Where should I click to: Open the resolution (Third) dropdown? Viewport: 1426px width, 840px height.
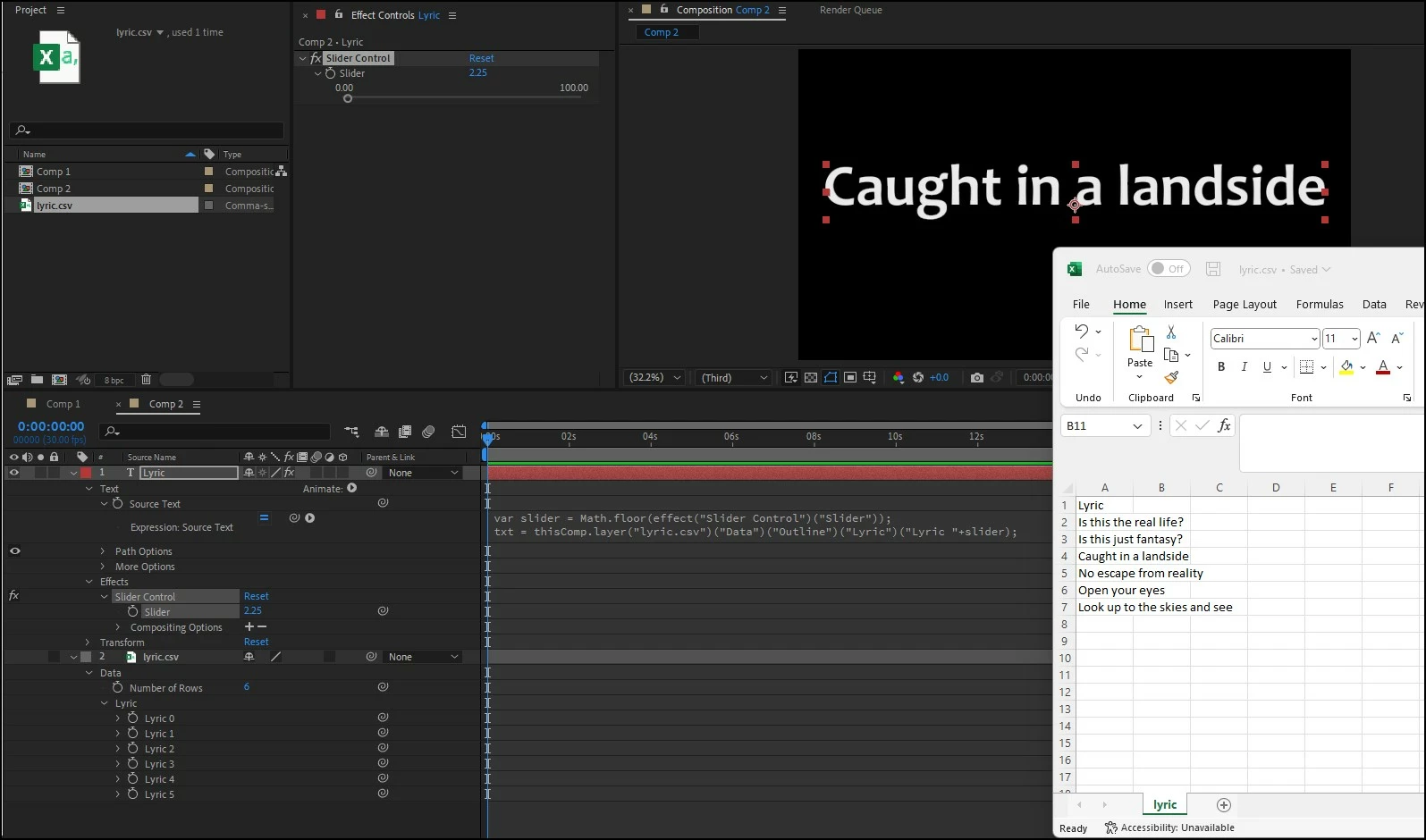point(734,378)
